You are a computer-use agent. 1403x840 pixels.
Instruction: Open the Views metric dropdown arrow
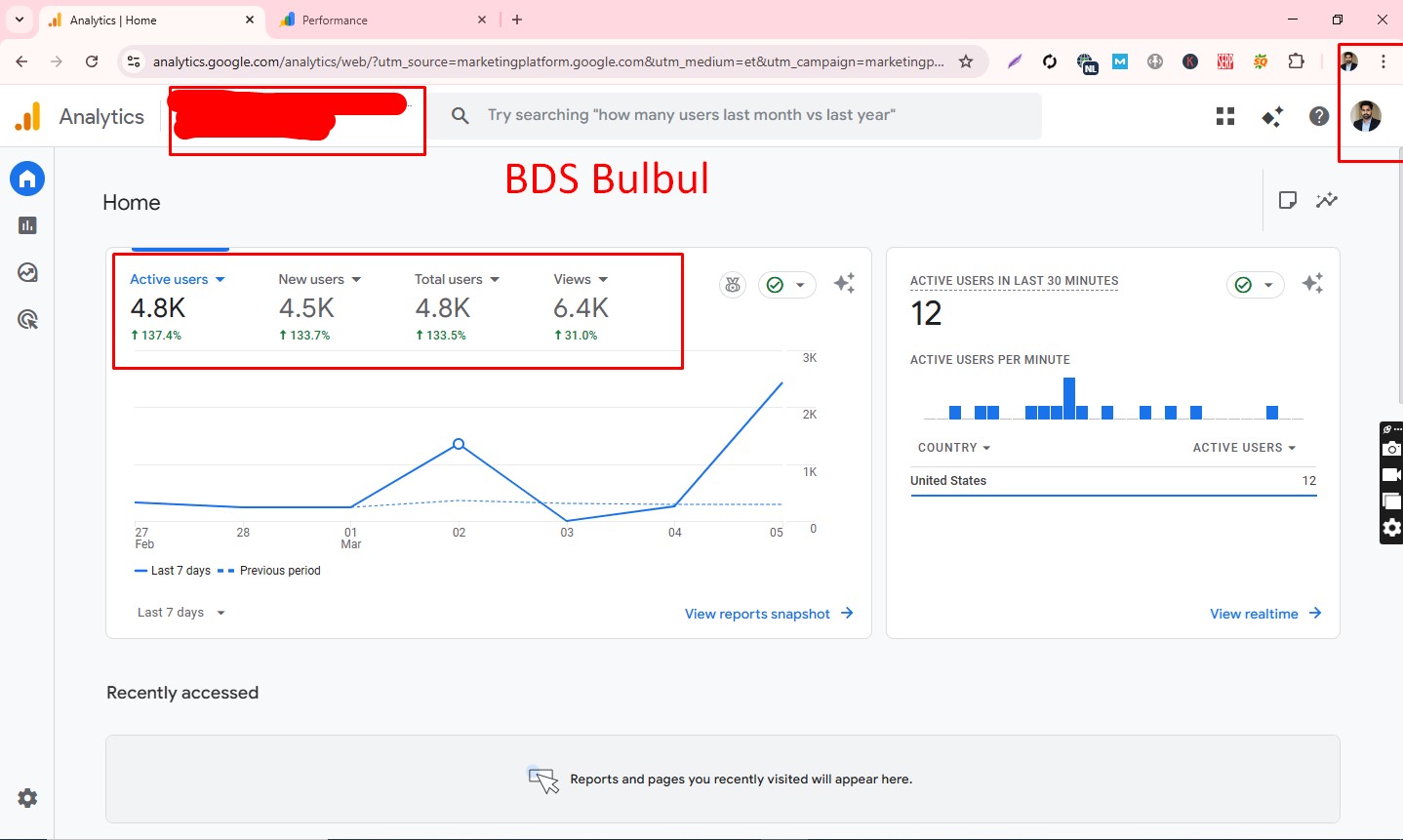tap(603, 279)
